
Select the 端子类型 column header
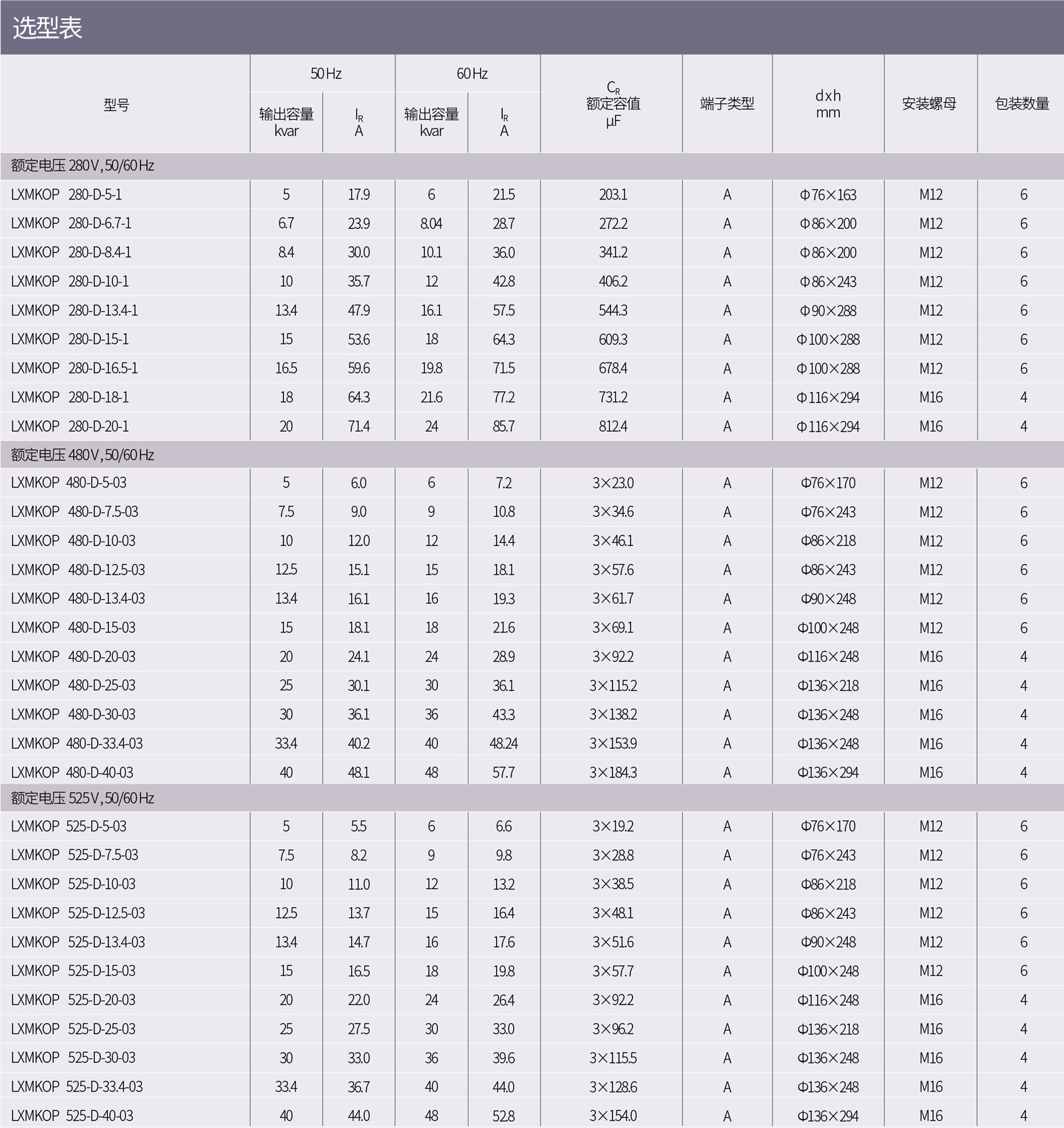tap(727, 104)
